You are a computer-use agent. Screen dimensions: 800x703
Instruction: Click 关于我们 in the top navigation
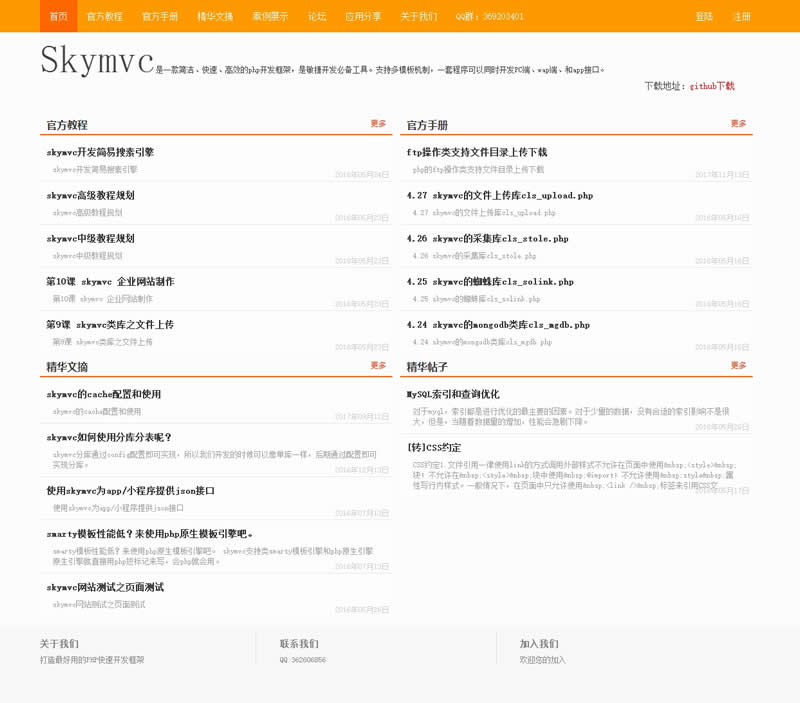pos(418,16)
